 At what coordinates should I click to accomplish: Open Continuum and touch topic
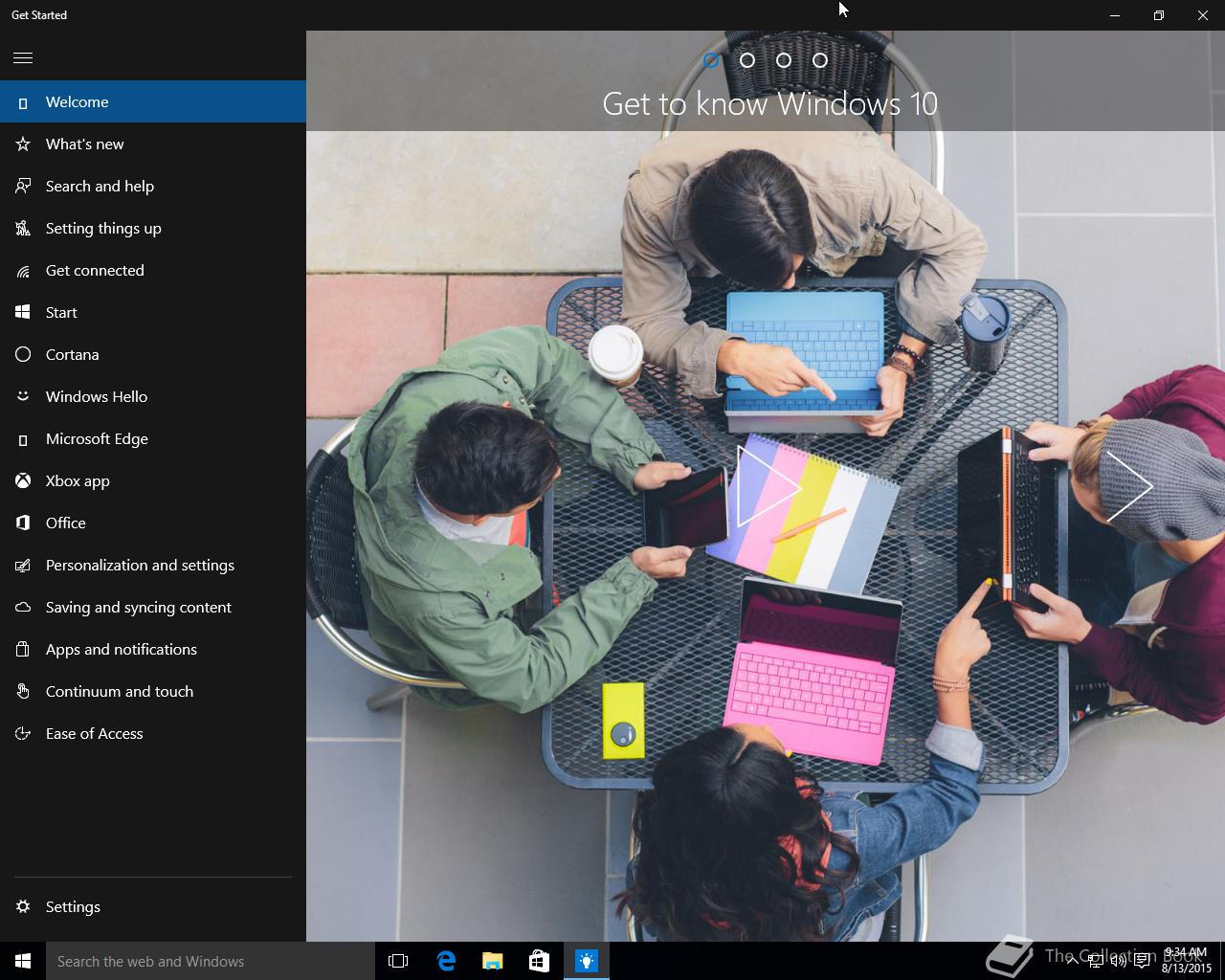153,692
